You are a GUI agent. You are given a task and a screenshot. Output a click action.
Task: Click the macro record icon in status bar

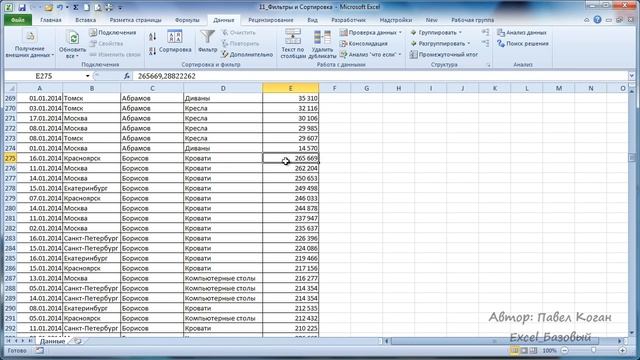[40, 351]
